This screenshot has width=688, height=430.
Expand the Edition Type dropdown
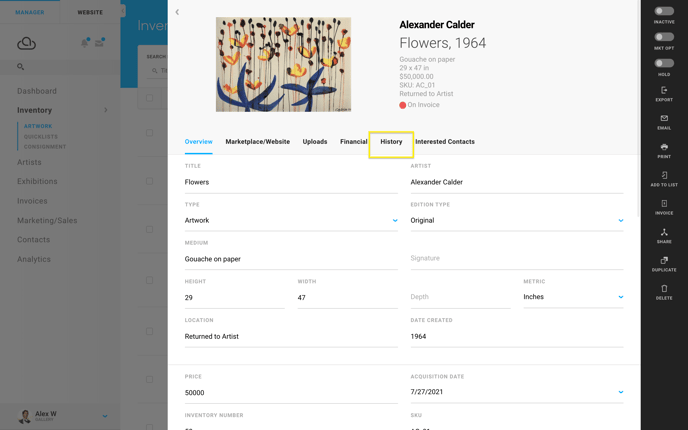tap(517, 220)
